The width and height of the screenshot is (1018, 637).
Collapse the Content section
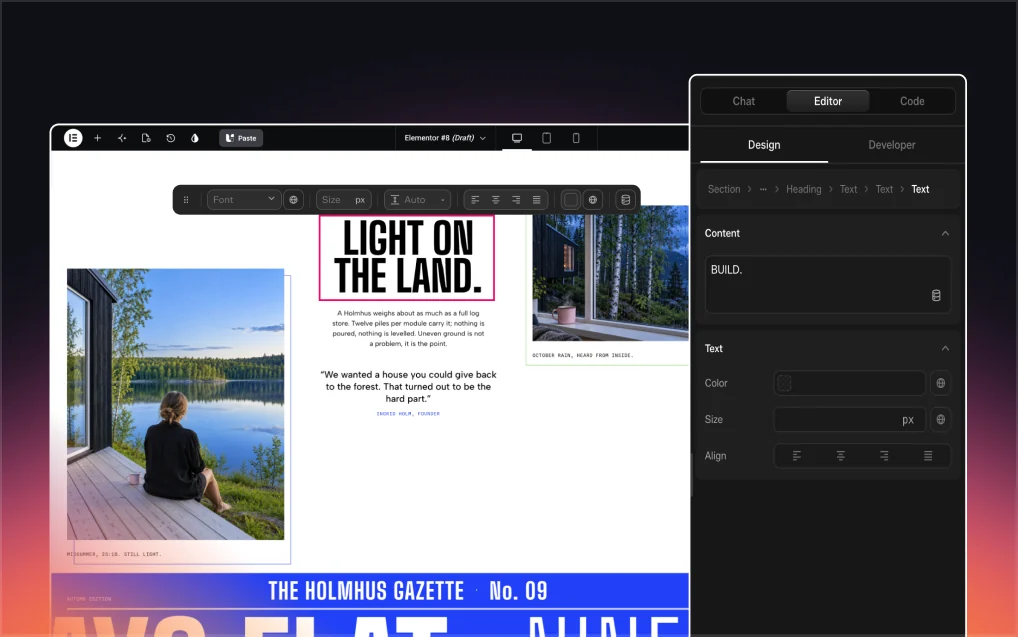click(945, 233)
